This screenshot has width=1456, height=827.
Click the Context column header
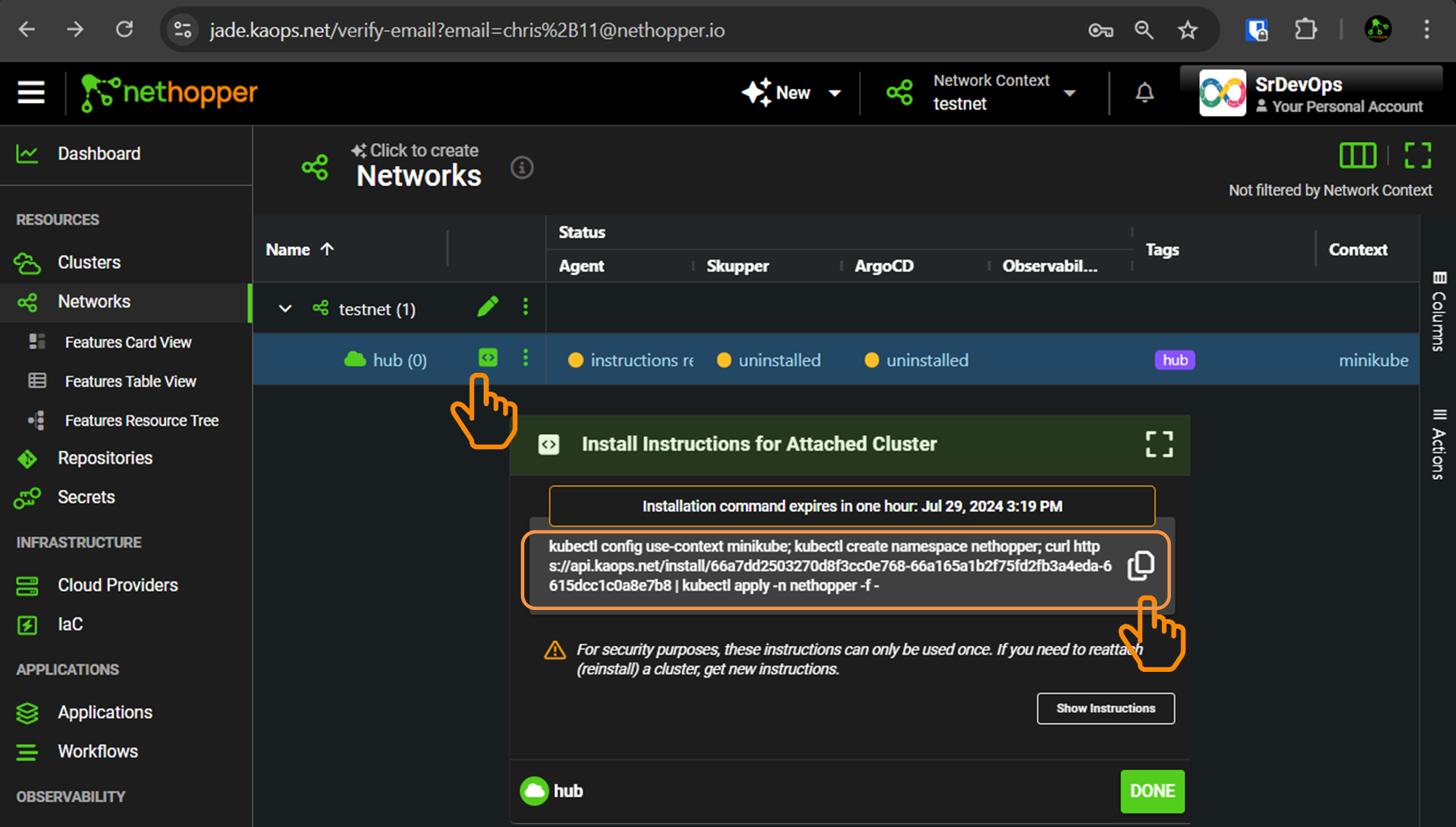(x=1358, y=249)
